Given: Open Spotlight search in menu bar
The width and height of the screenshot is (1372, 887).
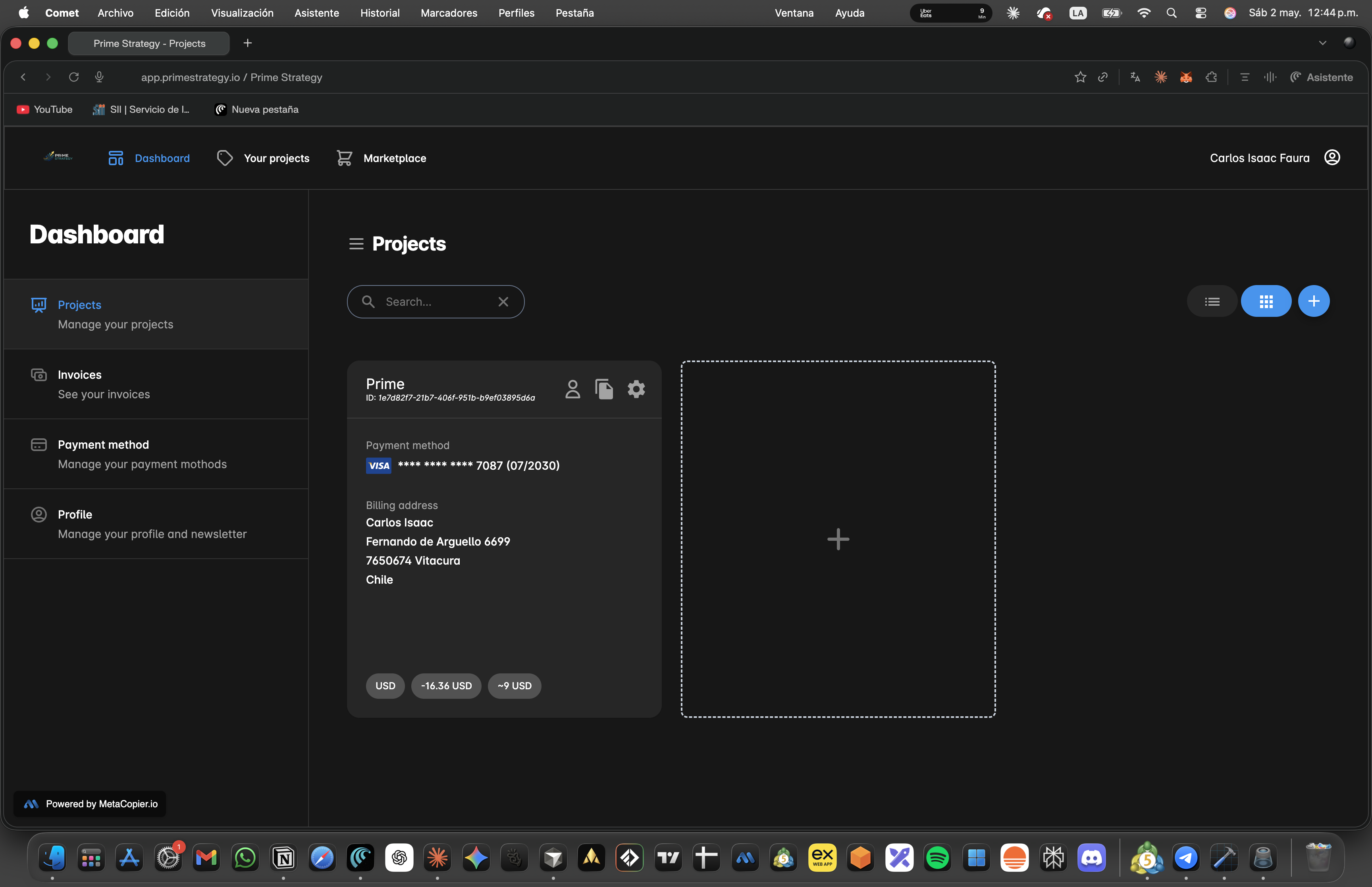Looking at the screenshot, I should tap(1172, 13).
